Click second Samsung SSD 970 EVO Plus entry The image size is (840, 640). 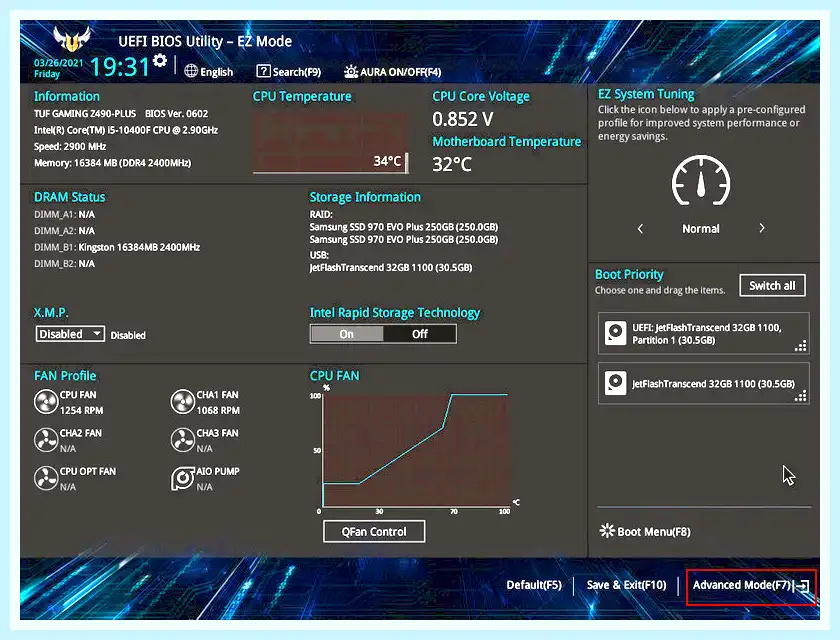pyautogui.click(x=404, y=239)
